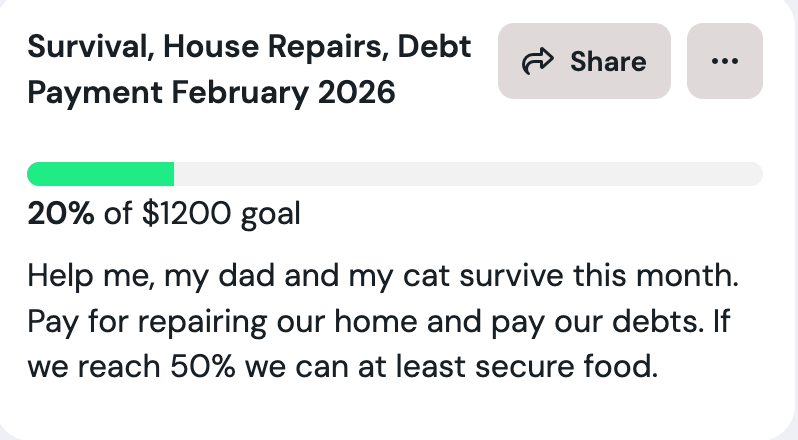The height and width of the screenshot is (440, 798).
Task: Click the grey unfilled part of progress bar
Action: [468, 173]
